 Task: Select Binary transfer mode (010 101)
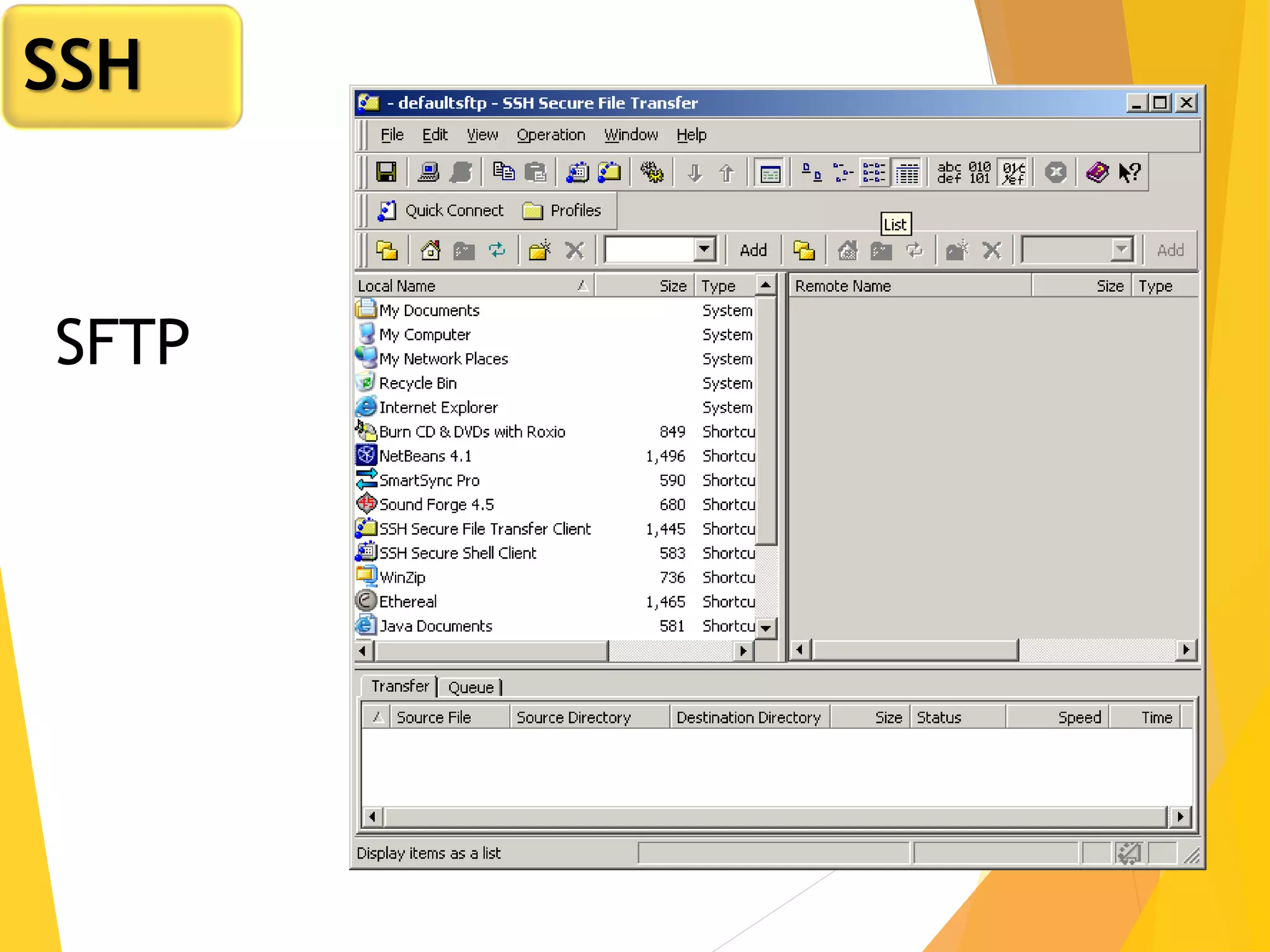[980, 172]
